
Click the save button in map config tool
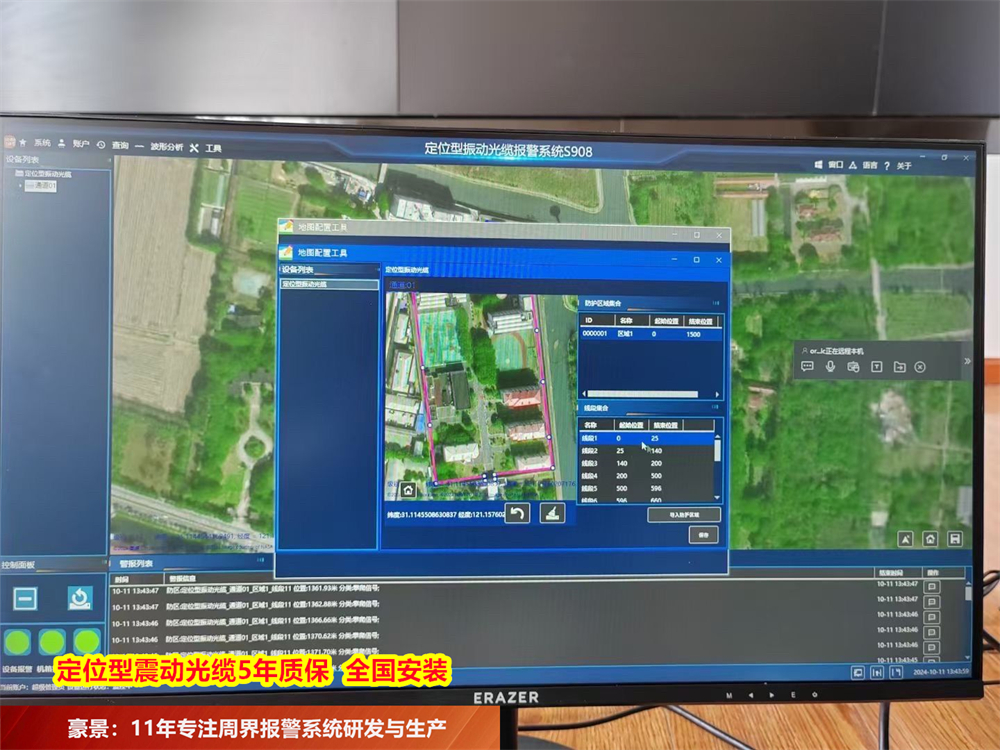coord(702,535)
